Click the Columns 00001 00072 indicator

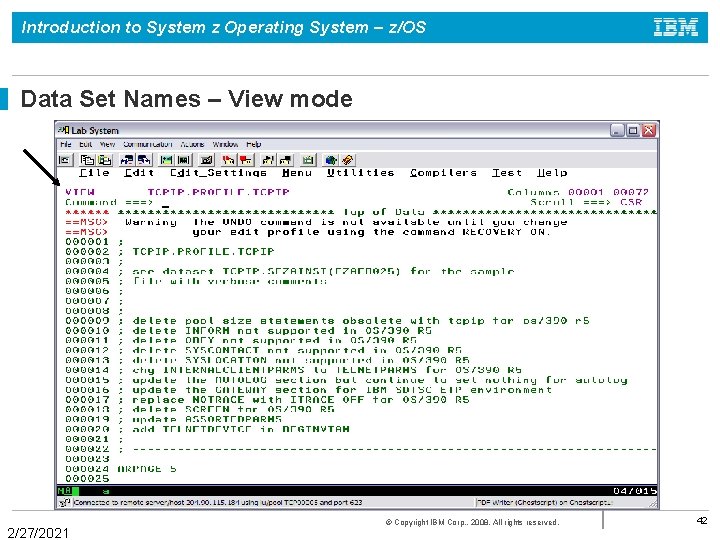(x=578, y=192)
